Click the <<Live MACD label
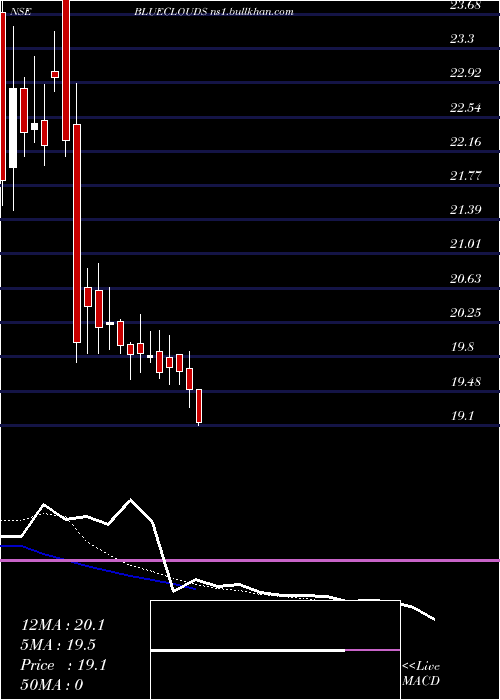Viewport: 500px width, 700px height. pos(421,674)
